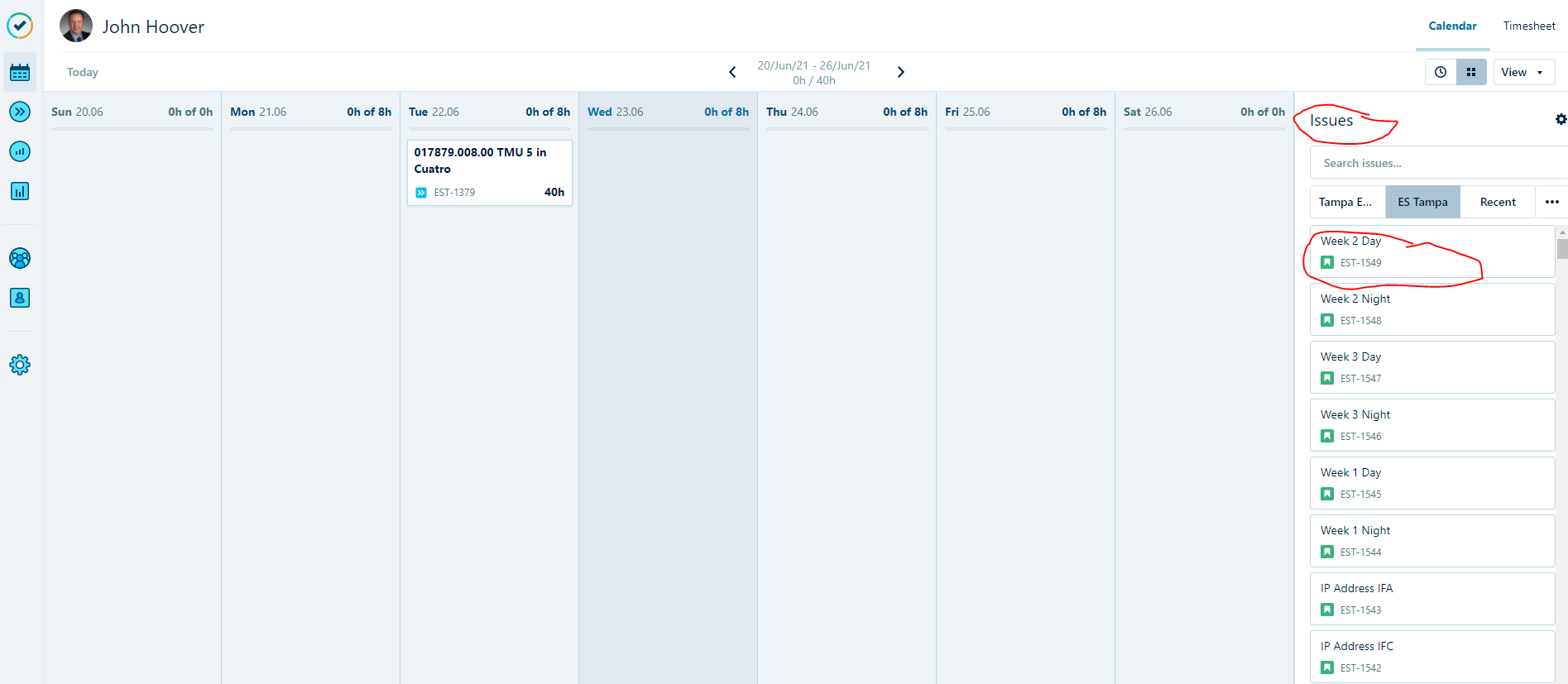Click the EST-1379 issue type icon

(x=421, y=193)
